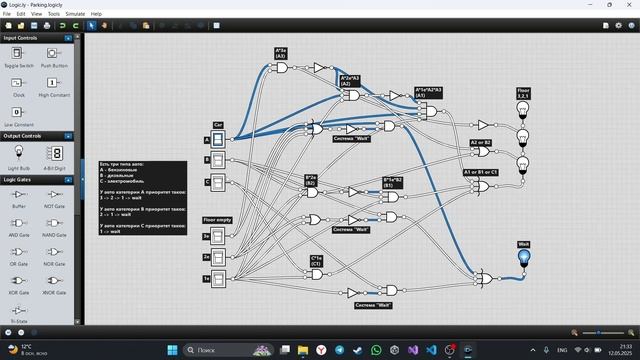The image size is (640, 360).
Task: Pick 4-Bit Digit from Output Controls
Action: [x=54, y=157]
